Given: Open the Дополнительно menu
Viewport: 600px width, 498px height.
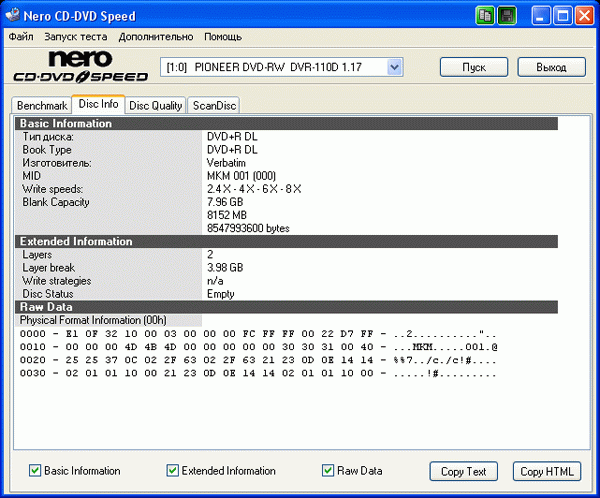Looking at the screenshot, I should click(156, 37).
